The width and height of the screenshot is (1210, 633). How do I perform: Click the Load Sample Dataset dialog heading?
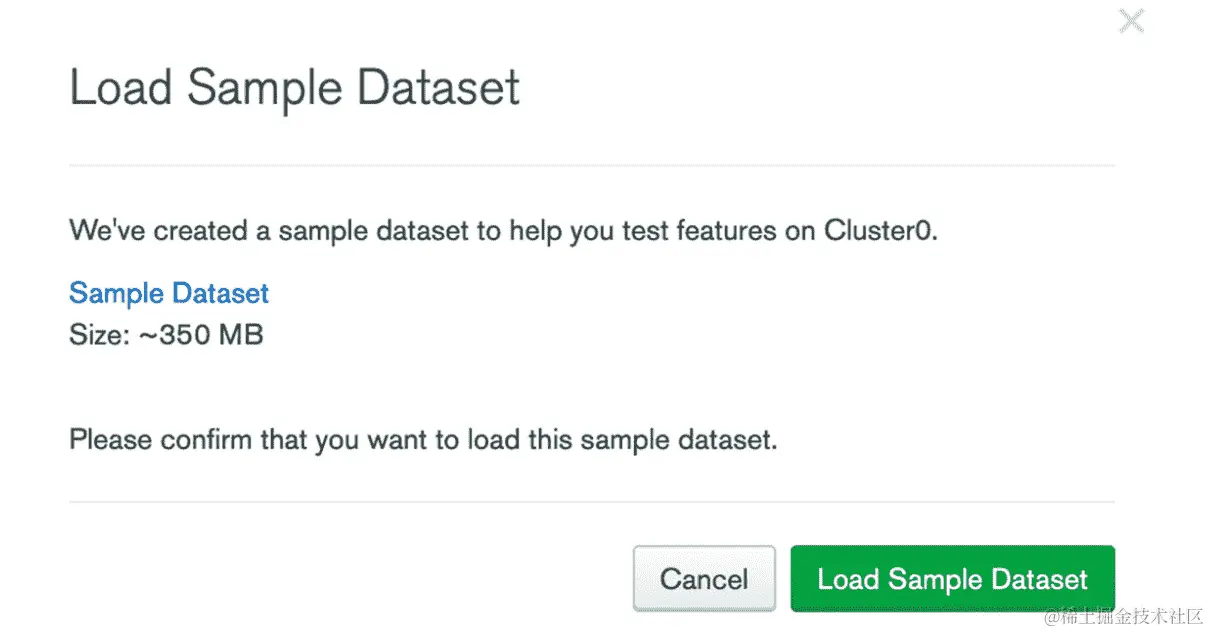point(295,88)
